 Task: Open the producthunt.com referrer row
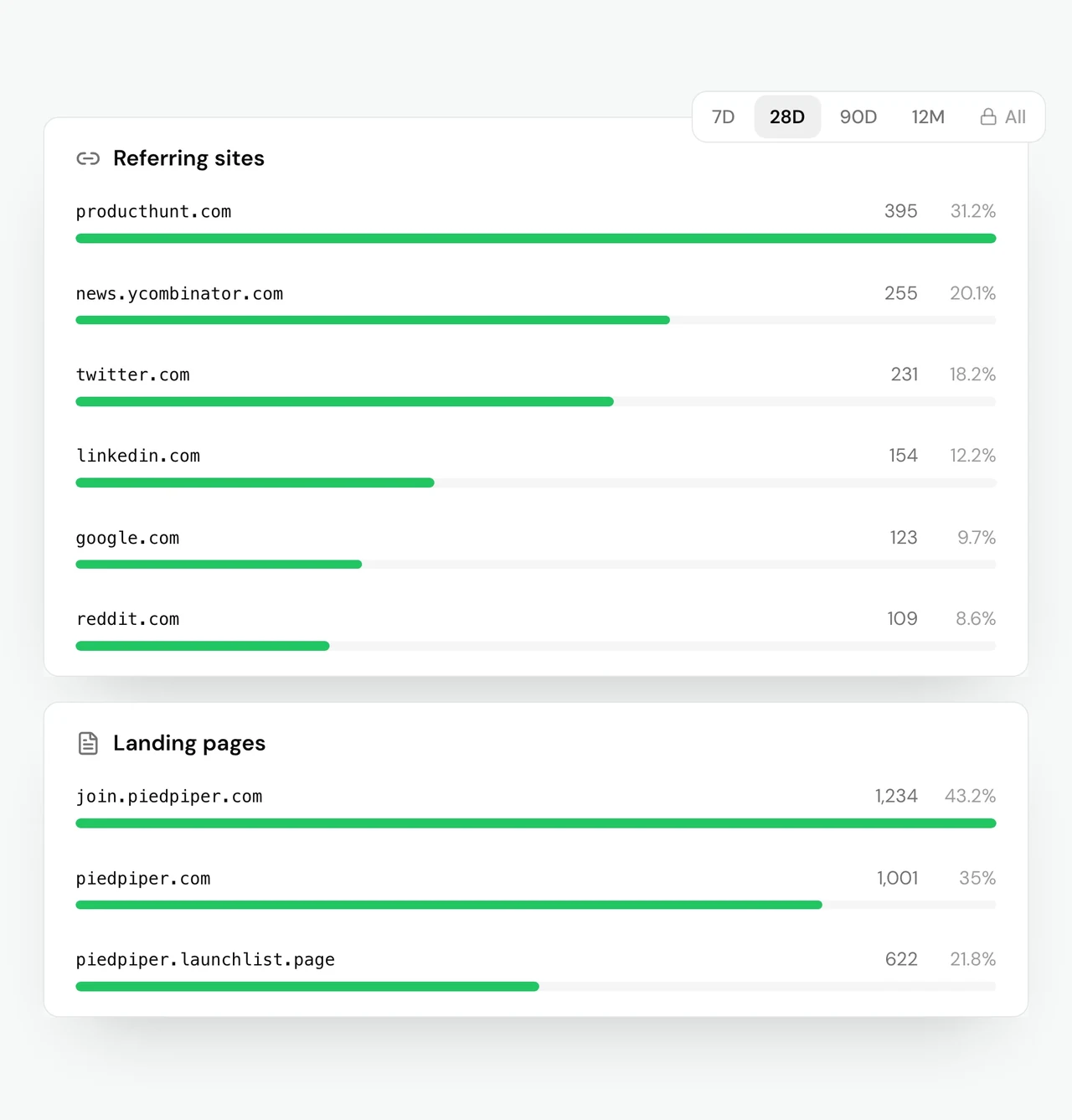536,221
